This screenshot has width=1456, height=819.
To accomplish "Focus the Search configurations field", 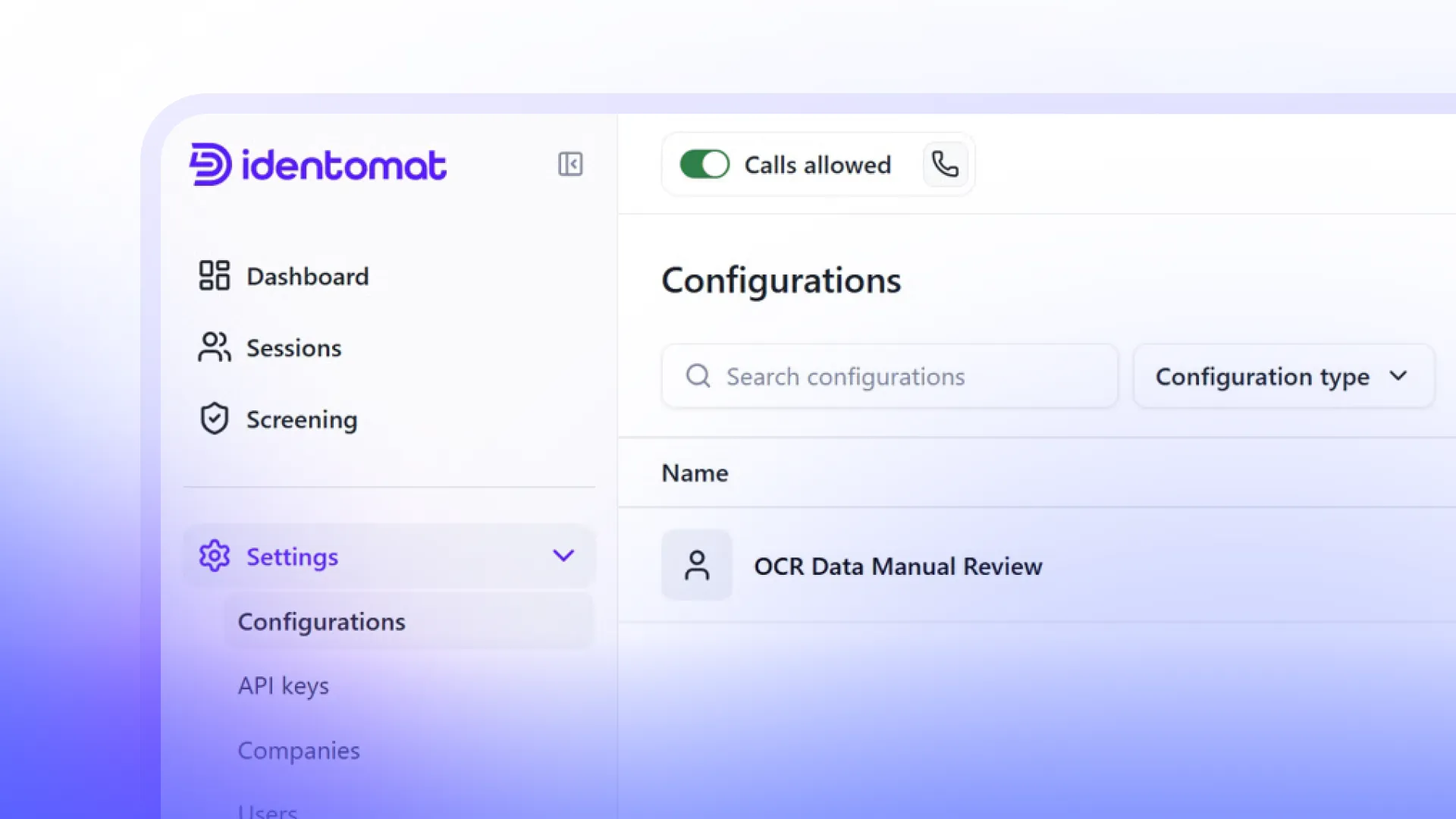I will pyautogui.click(x=890, y=376).
